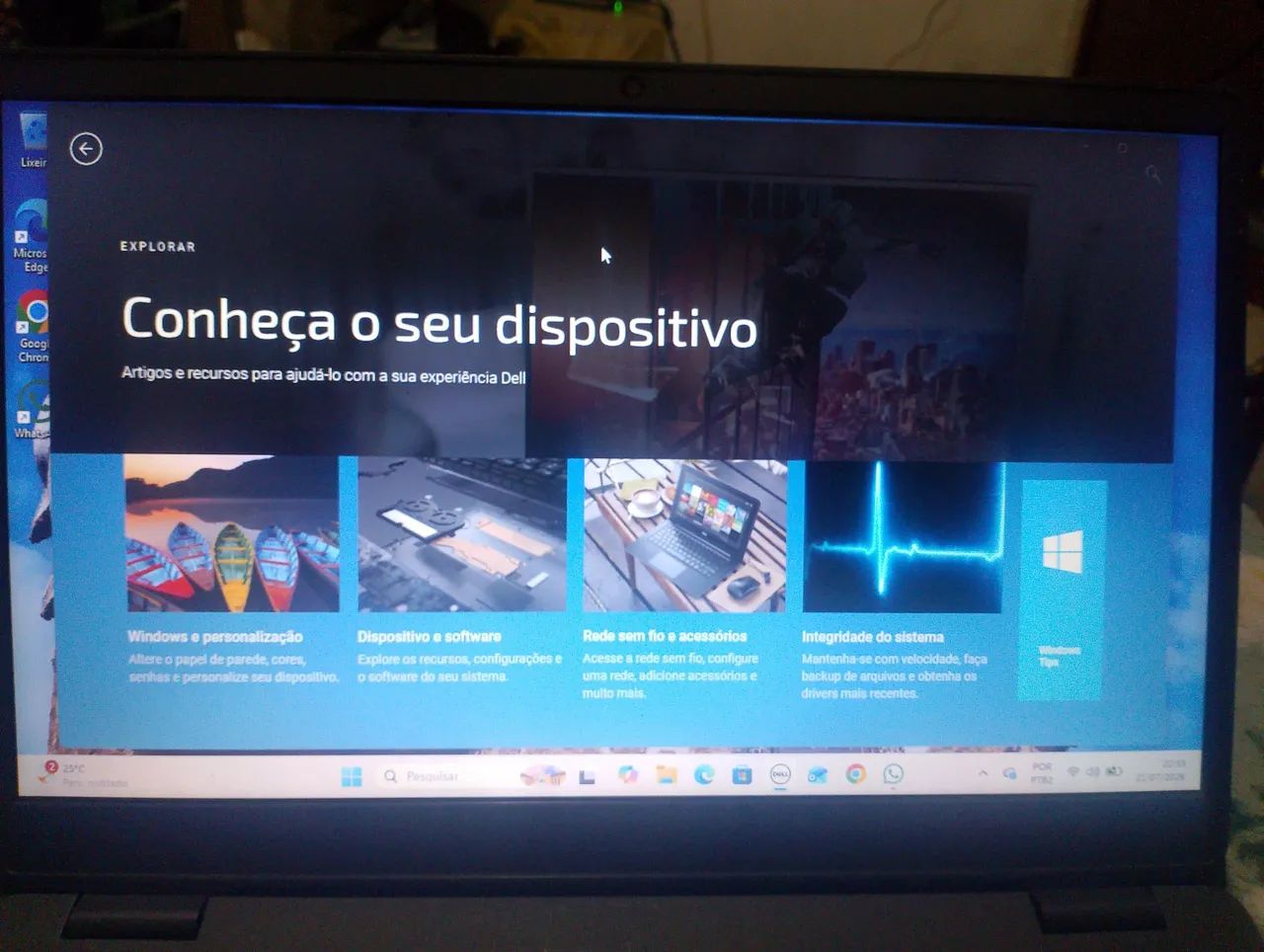Screen dimensions: 1264x952
Task: Click the 'Conheça o seu dispositivo' heading
Action: (439, 324)
